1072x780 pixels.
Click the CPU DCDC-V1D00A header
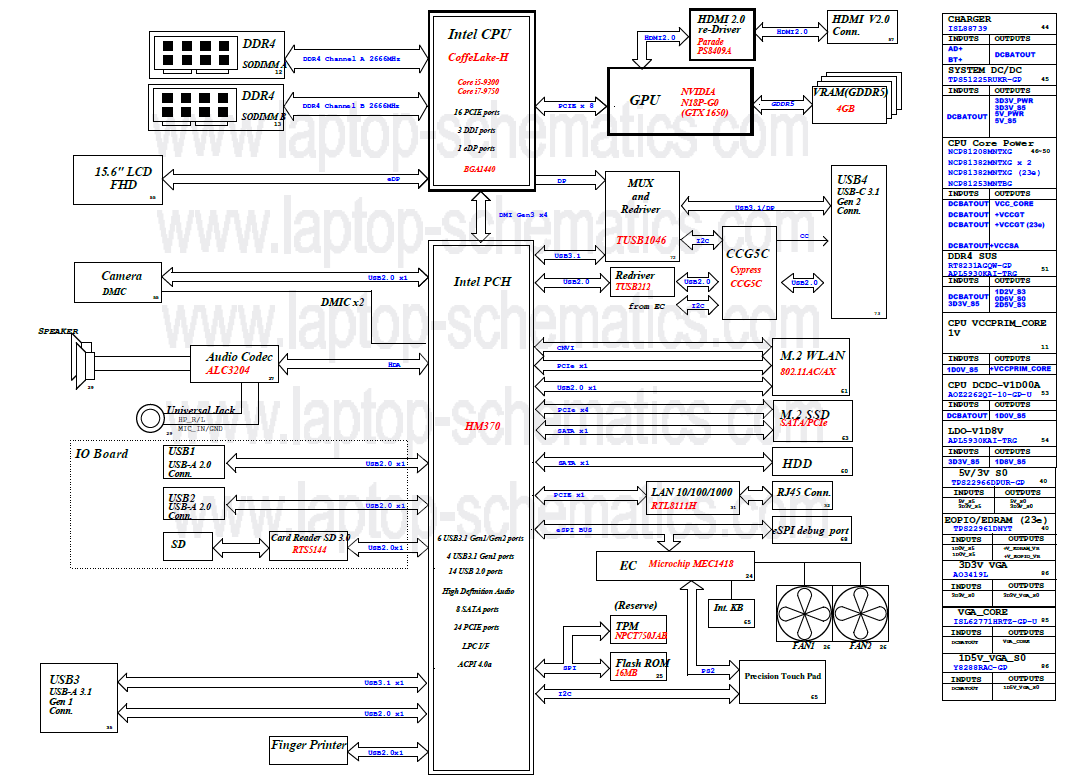point(999,389)
